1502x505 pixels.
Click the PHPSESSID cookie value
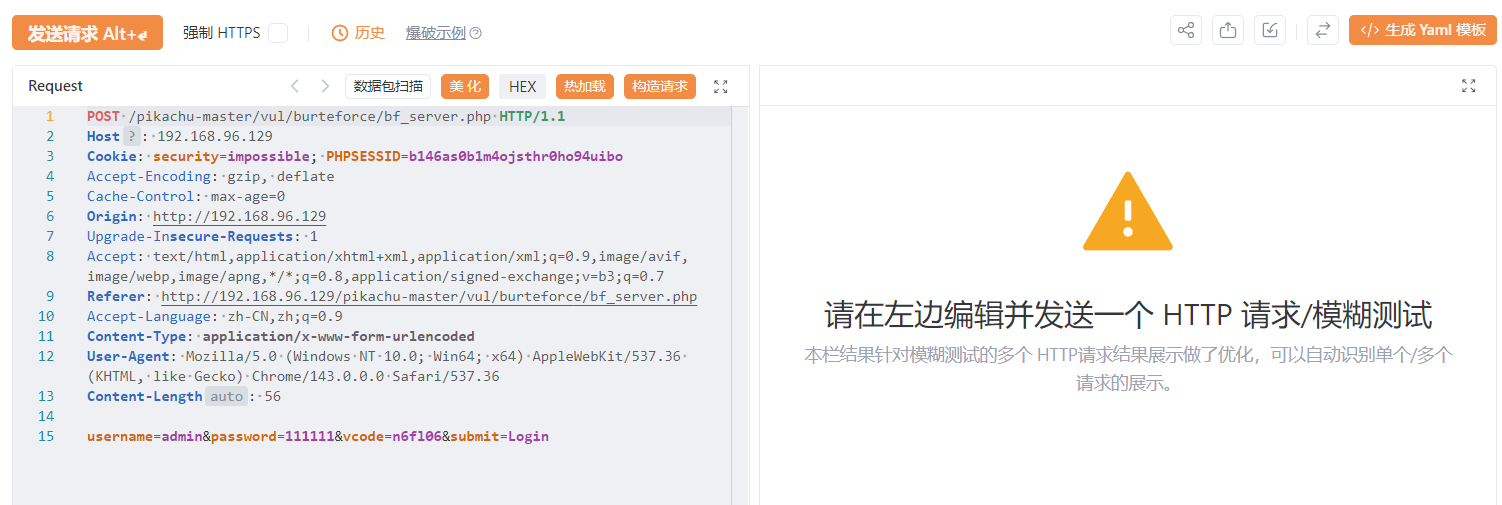click(x=516, y=156)
